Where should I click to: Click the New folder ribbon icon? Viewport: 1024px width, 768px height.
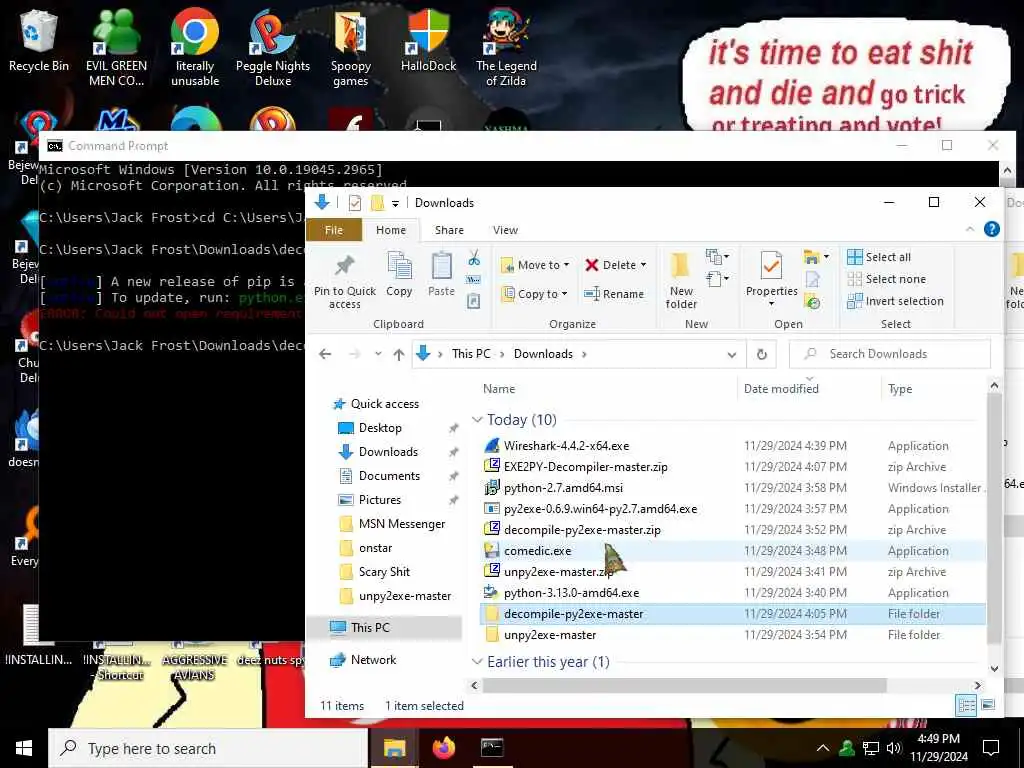680,266
